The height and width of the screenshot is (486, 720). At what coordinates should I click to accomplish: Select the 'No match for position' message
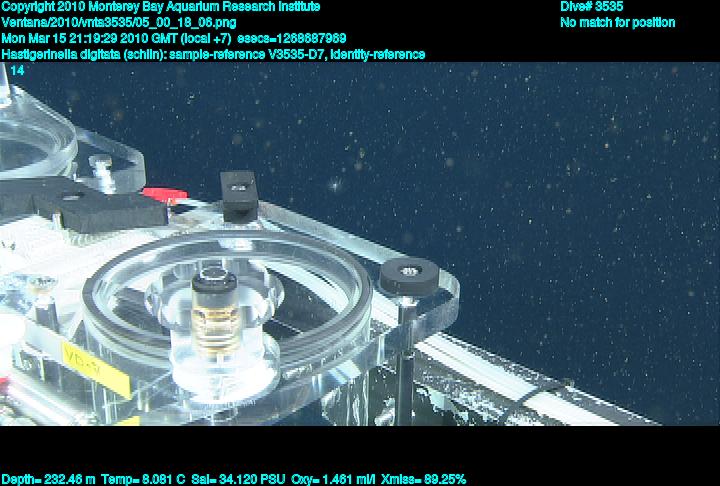tap(618, 23)
